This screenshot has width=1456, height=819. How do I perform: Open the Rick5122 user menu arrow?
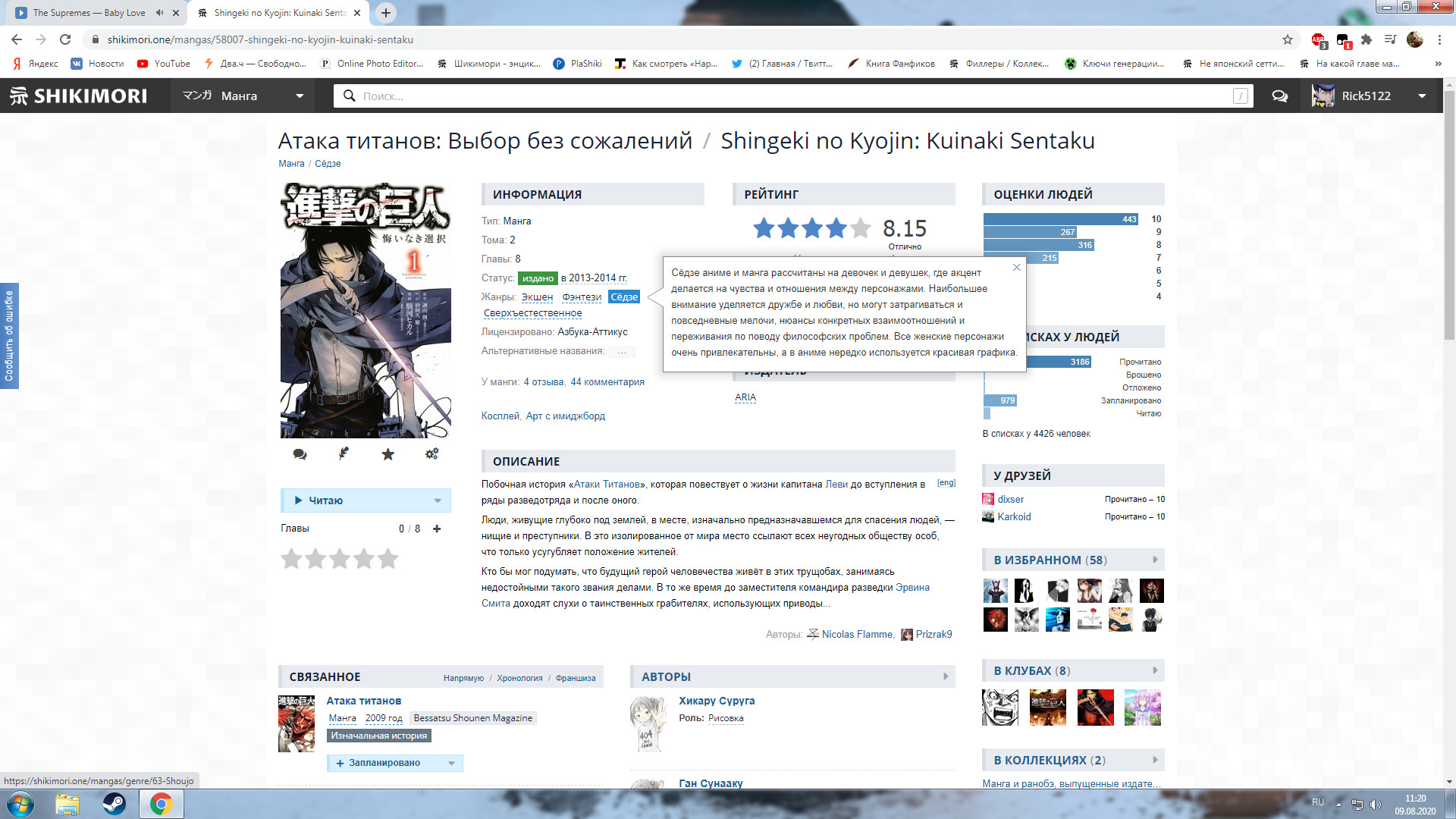(1422, 96)
